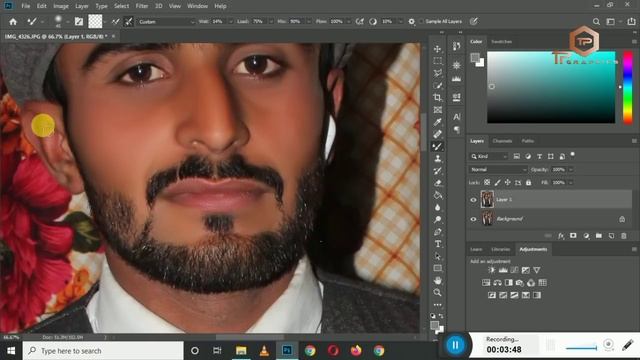Select the Zoom tool
This screenshot has width=640, height=360.
pyautogui.click(x=438, y=293)
